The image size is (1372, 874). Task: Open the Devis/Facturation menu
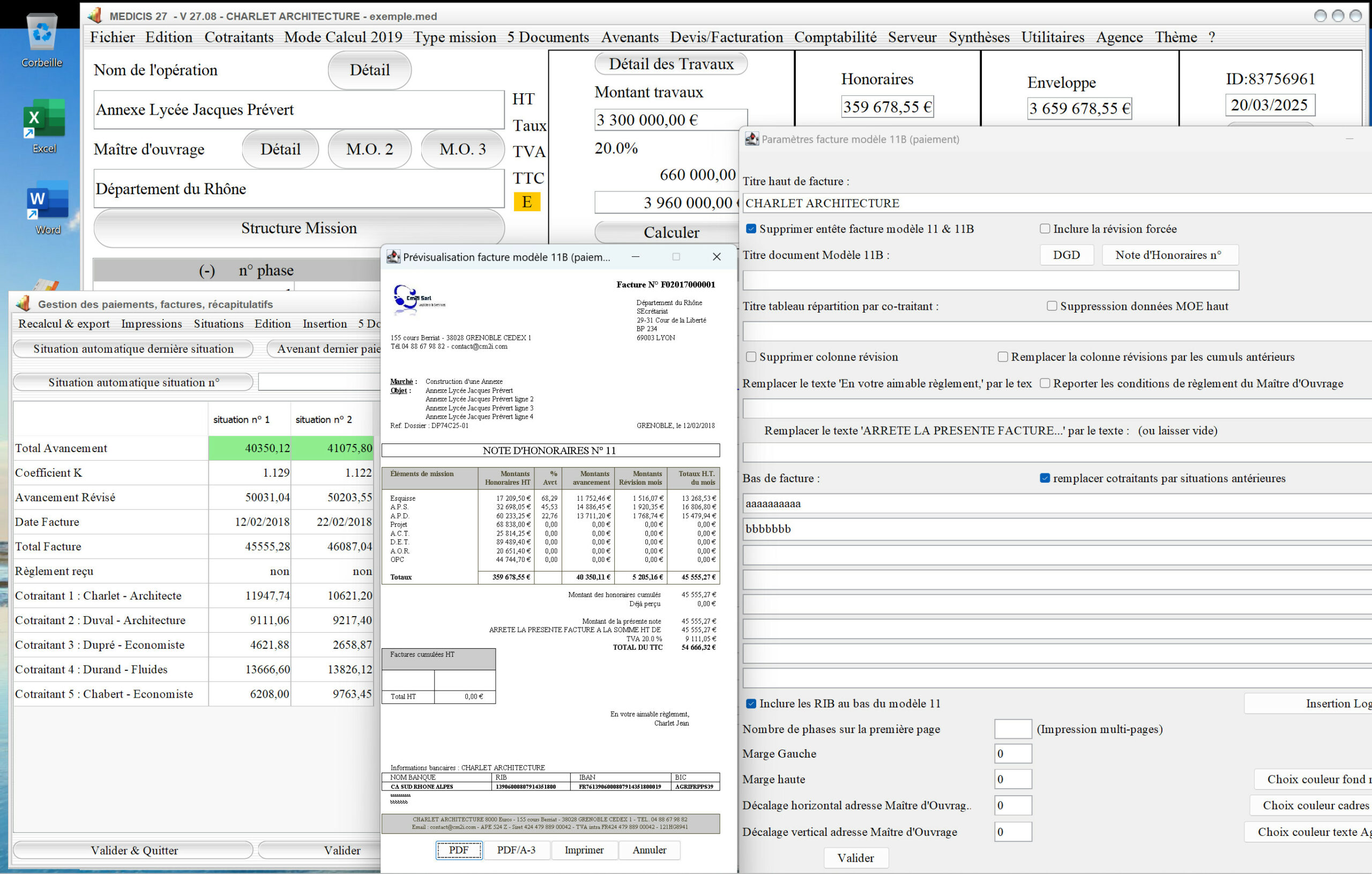tap(726, 37)
